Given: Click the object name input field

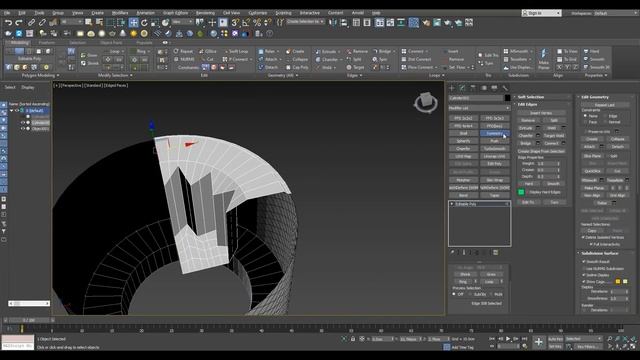Looking at the screenshot, I should click(476, 98).
